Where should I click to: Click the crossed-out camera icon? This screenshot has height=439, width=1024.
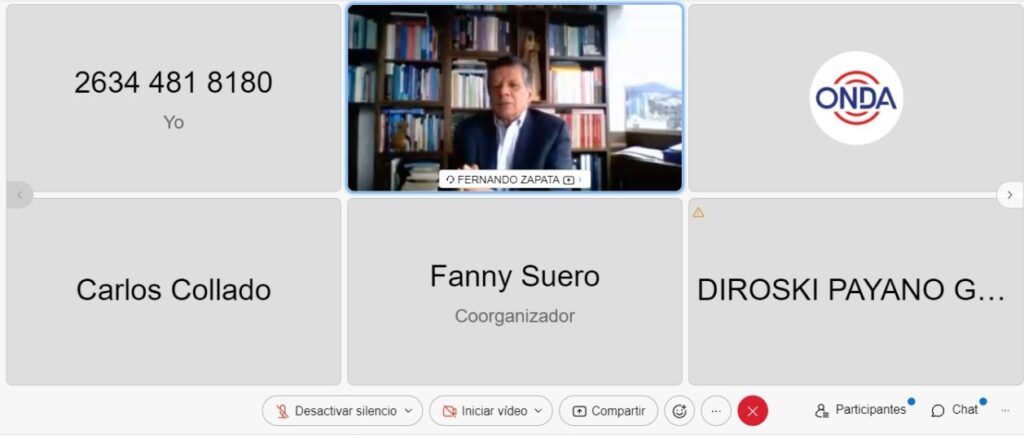[449, 411]
